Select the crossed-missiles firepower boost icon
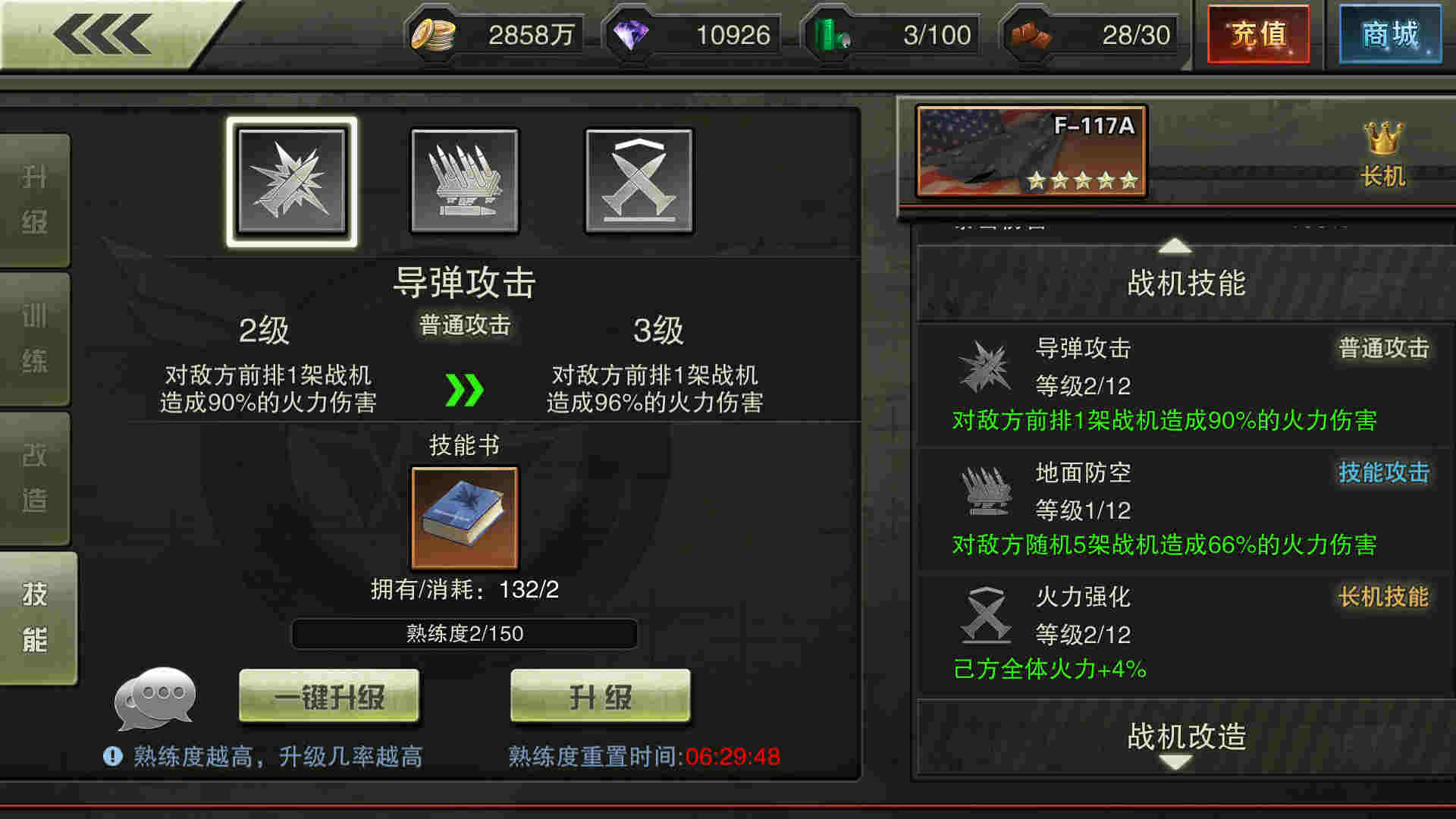The height and width of the screenshot is (819, 1456). [639, 180]
